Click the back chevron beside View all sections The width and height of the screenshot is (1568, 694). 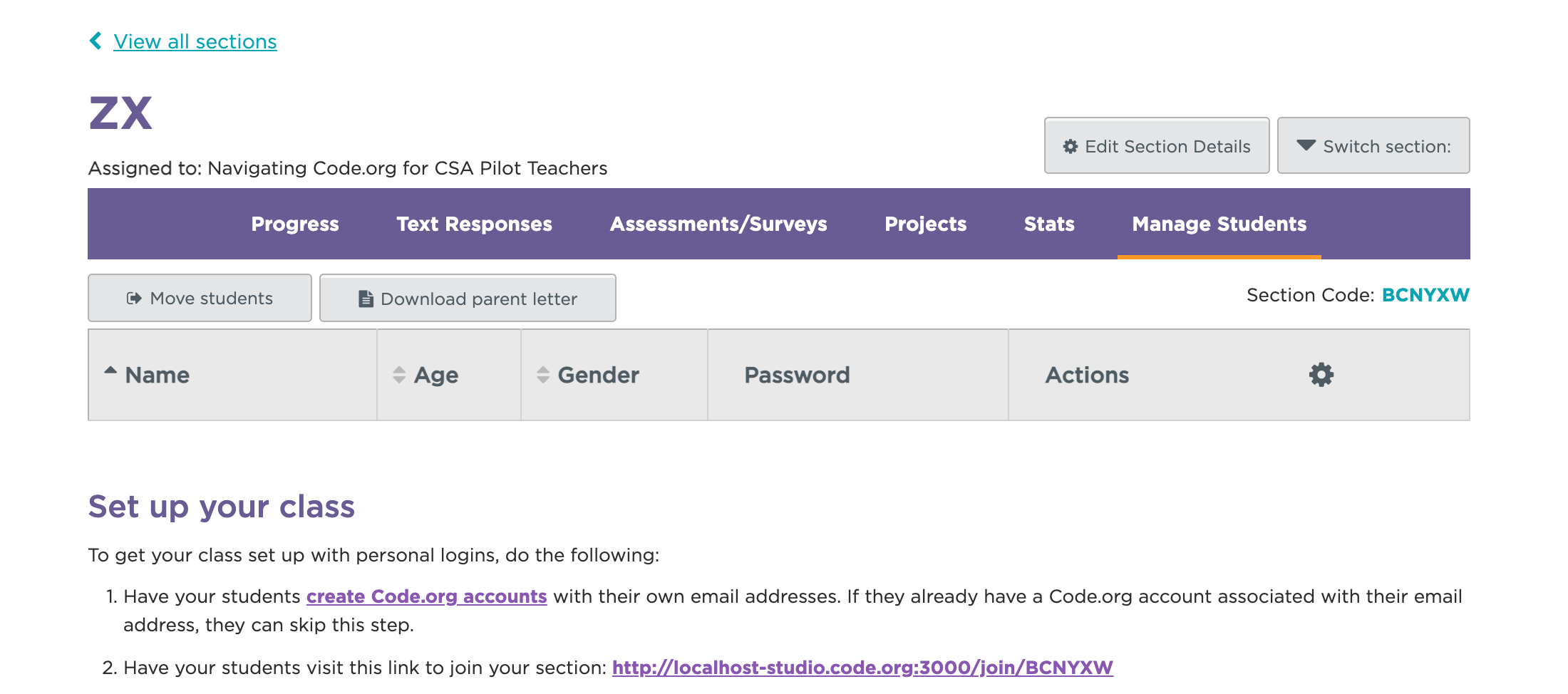[x=96, y=41]
